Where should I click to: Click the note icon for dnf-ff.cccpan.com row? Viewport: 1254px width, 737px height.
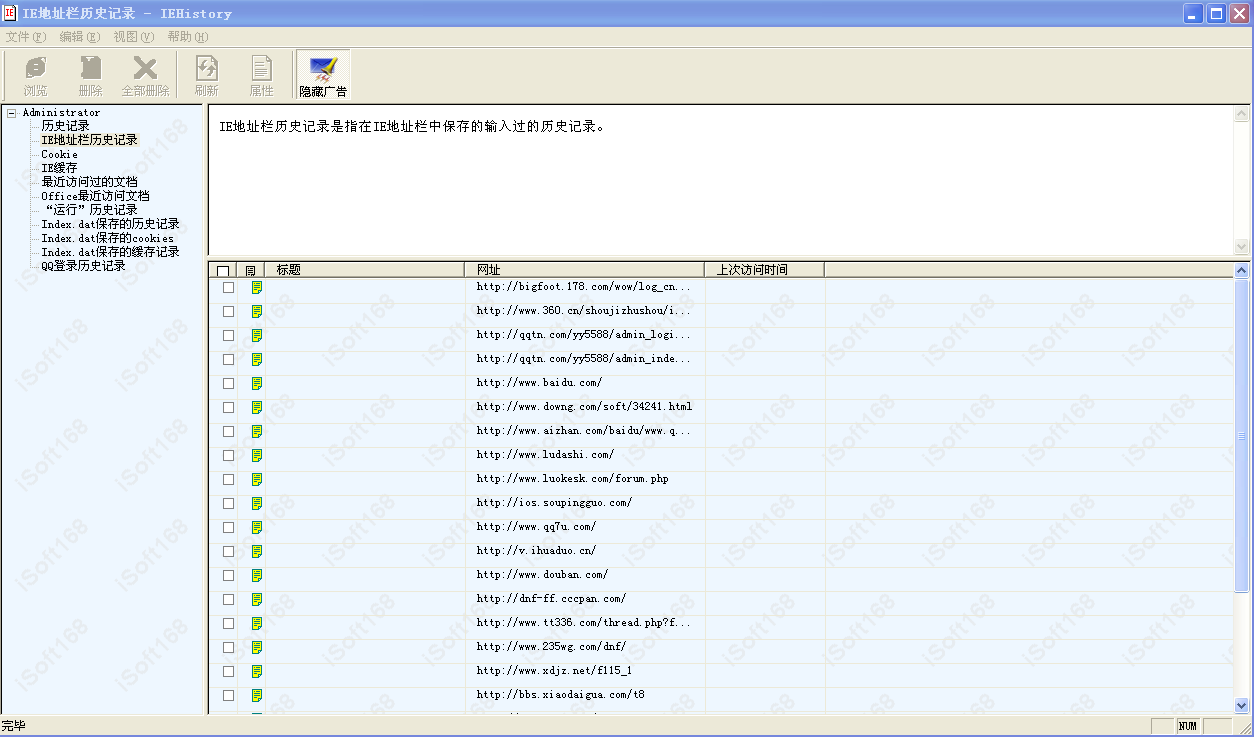257,599
